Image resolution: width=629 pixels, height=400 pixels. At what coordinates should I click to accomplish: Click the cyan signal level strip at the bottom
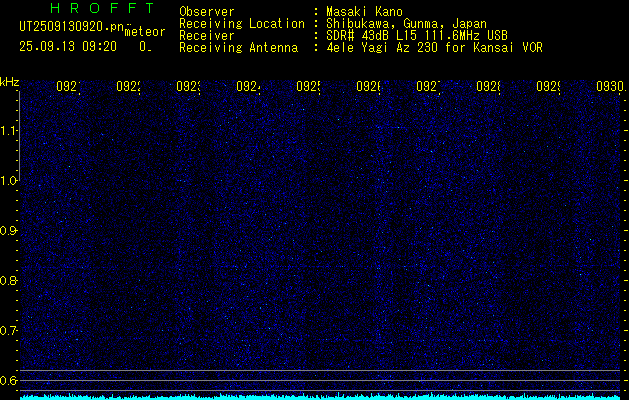click(320, 397)
